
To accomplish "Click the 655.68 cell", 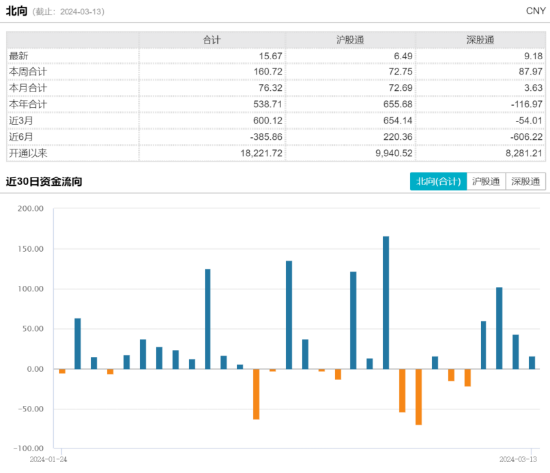I will pos(398,104).
